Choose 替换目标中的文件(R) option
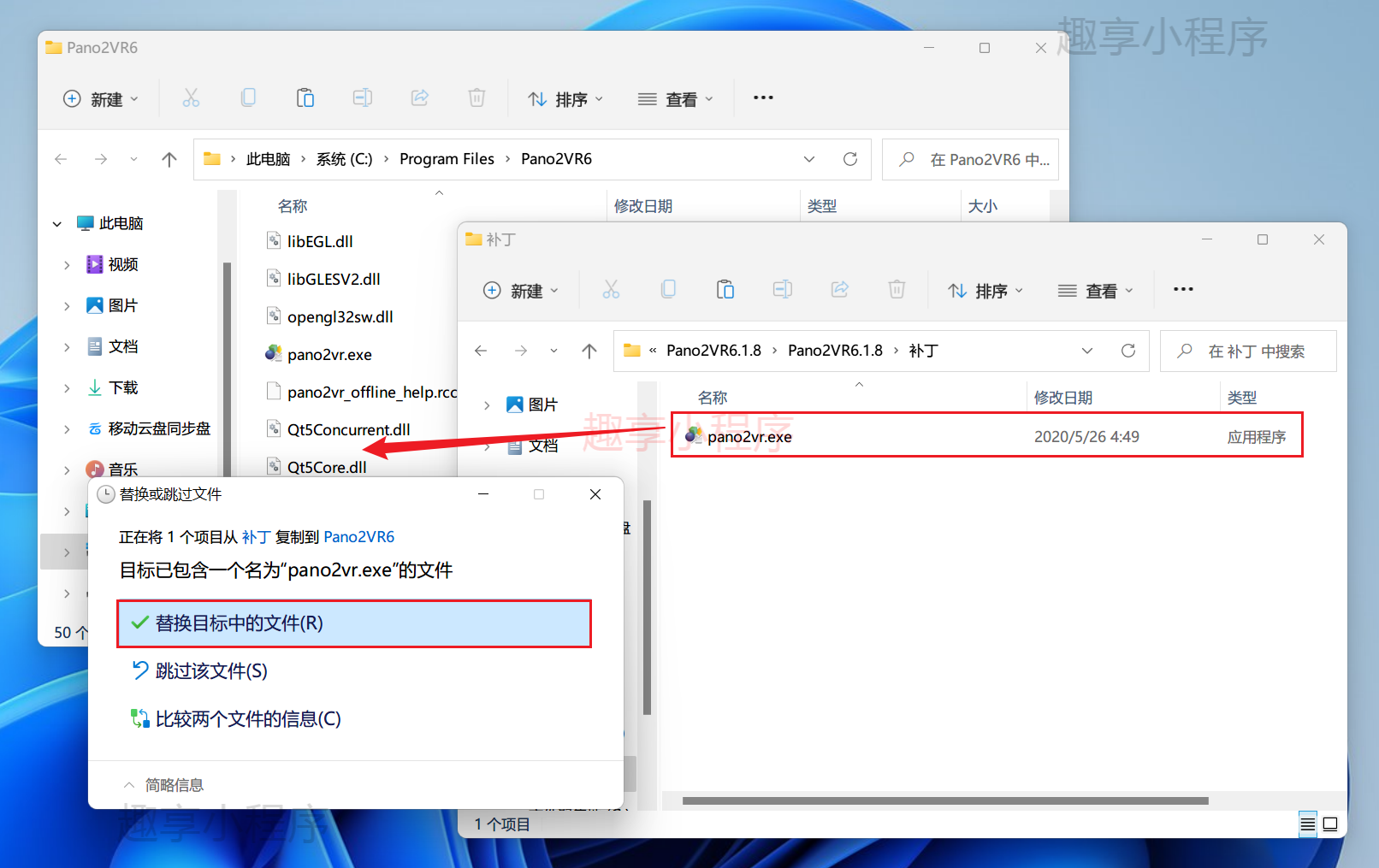This screenshot has width=1379, height=868. pyautogui.click(x=354, y=623)
